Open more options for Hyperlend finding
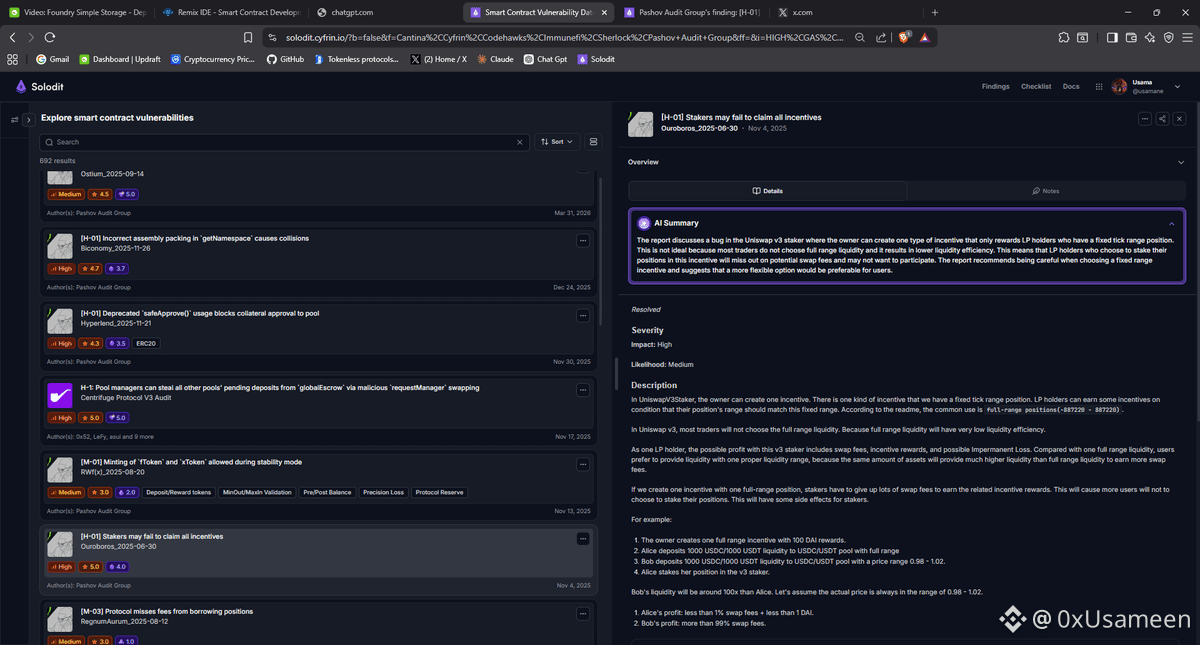This screenshot has width=1200, height=645. [583, 316]
